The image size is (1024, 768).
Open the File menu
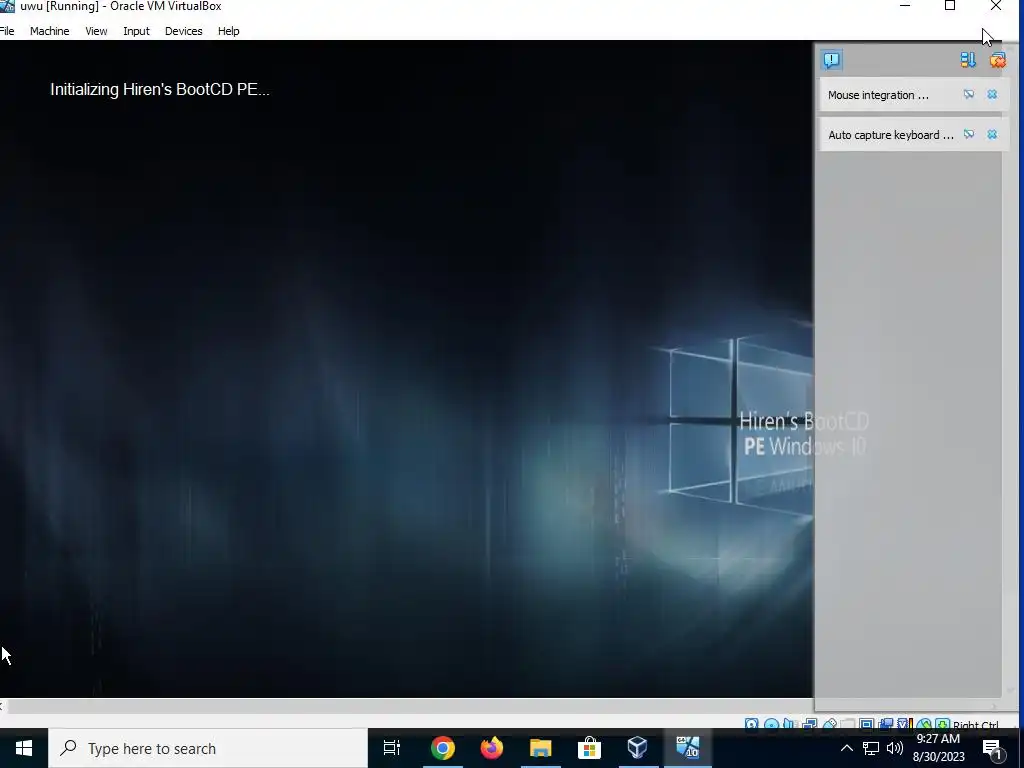coord(7,31)
